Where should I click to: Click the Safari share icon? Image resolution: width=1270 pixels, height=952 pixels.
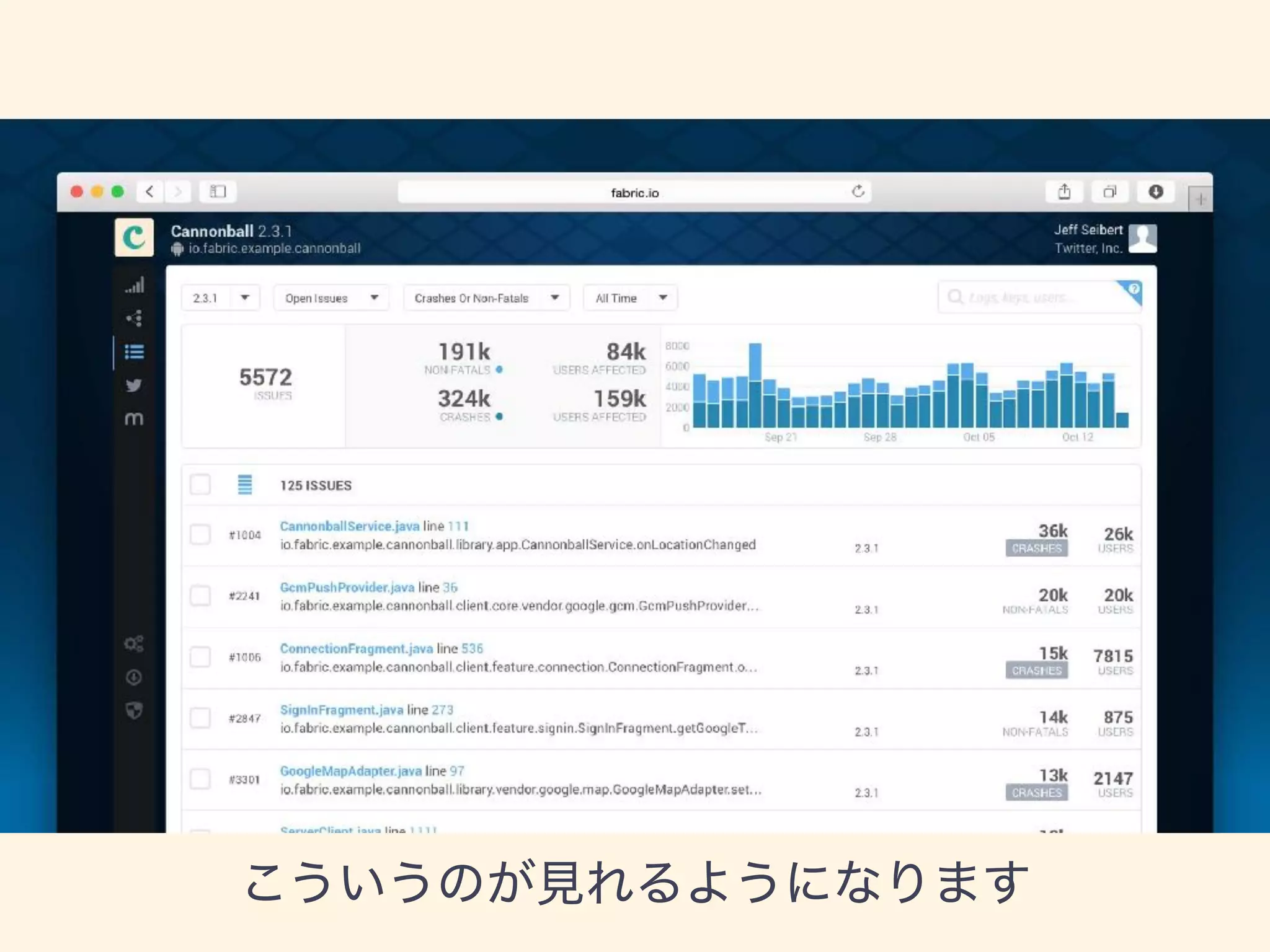click(1064, 192)
